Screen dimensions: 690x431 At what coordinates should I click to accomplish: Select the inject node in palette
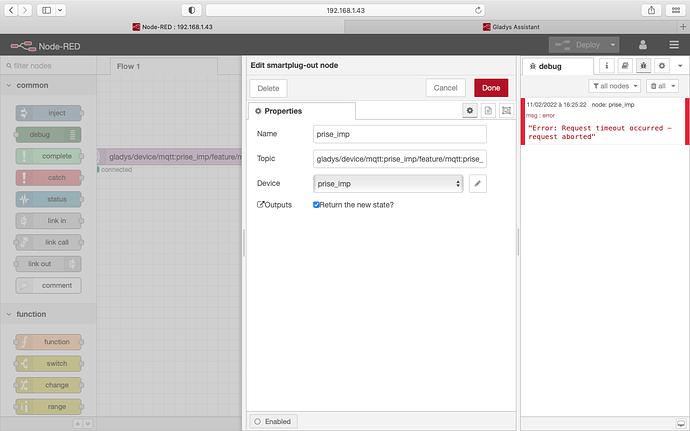48,113
